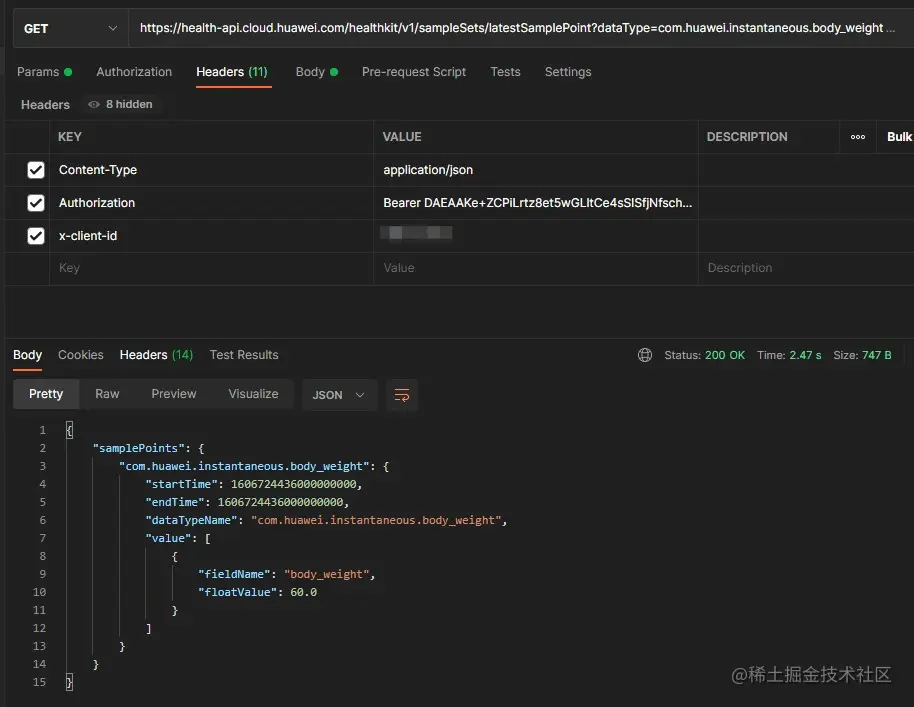Click the "dataTypeName" line in response

(x=326, y=520)
